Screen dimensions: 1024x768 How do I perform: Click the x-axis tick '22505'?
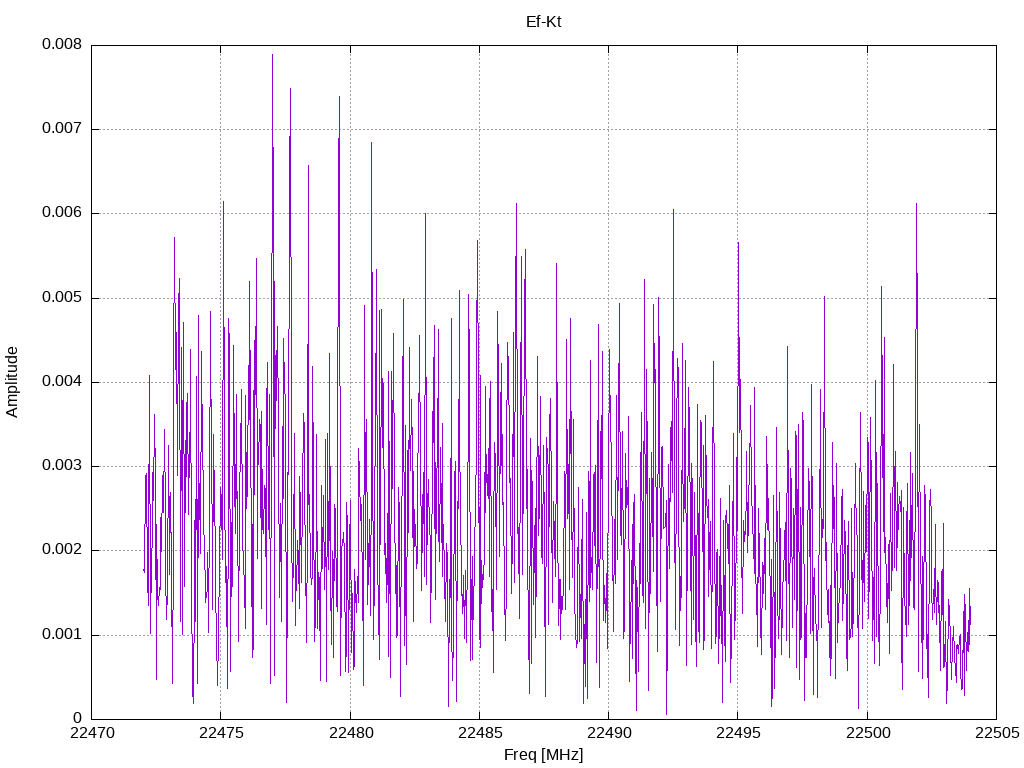pyautogui.click(x=997, y=733)
